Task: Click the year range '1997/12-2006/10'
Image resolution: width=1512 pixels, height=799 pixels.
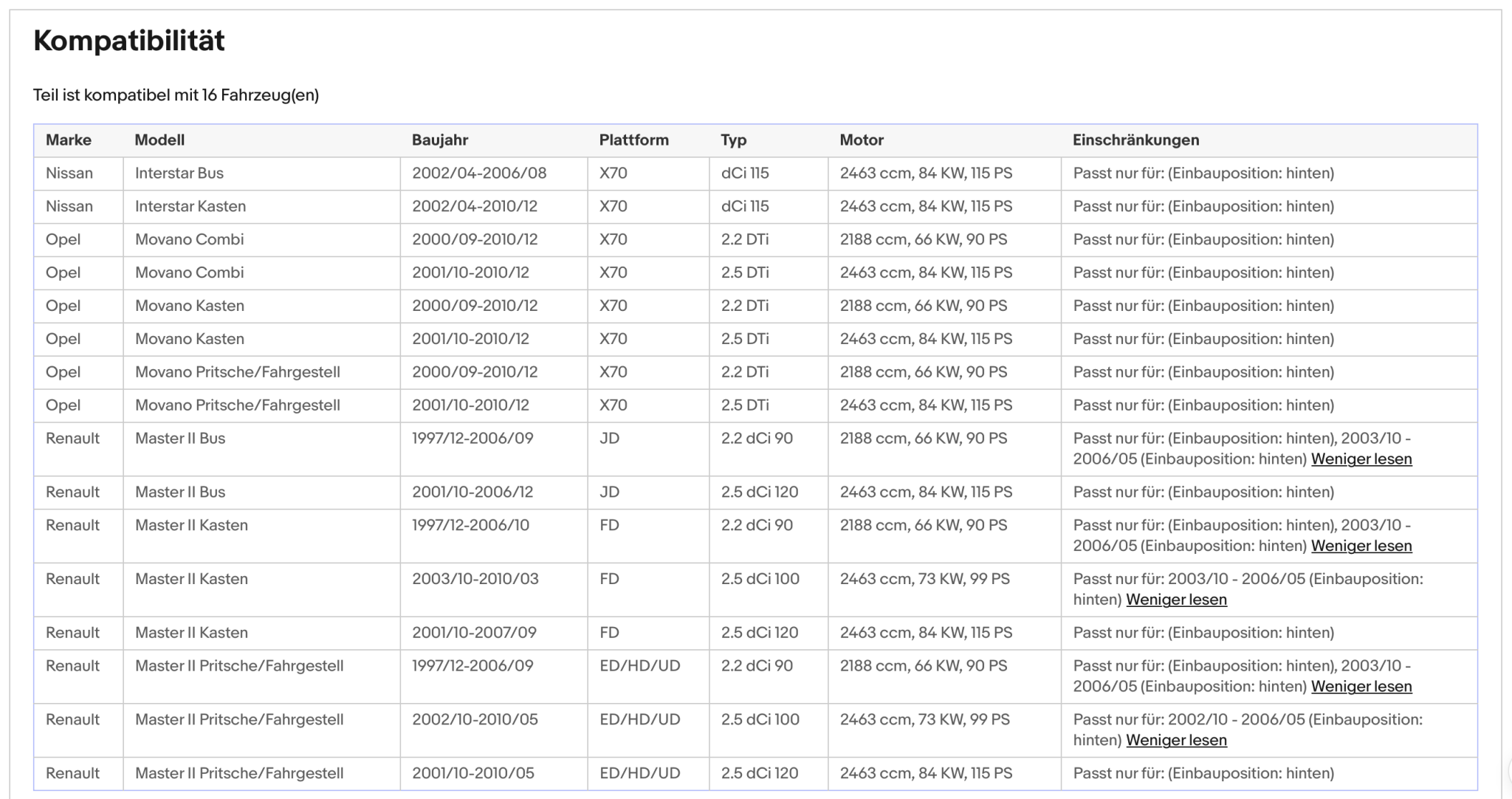Action: point(471,526)
